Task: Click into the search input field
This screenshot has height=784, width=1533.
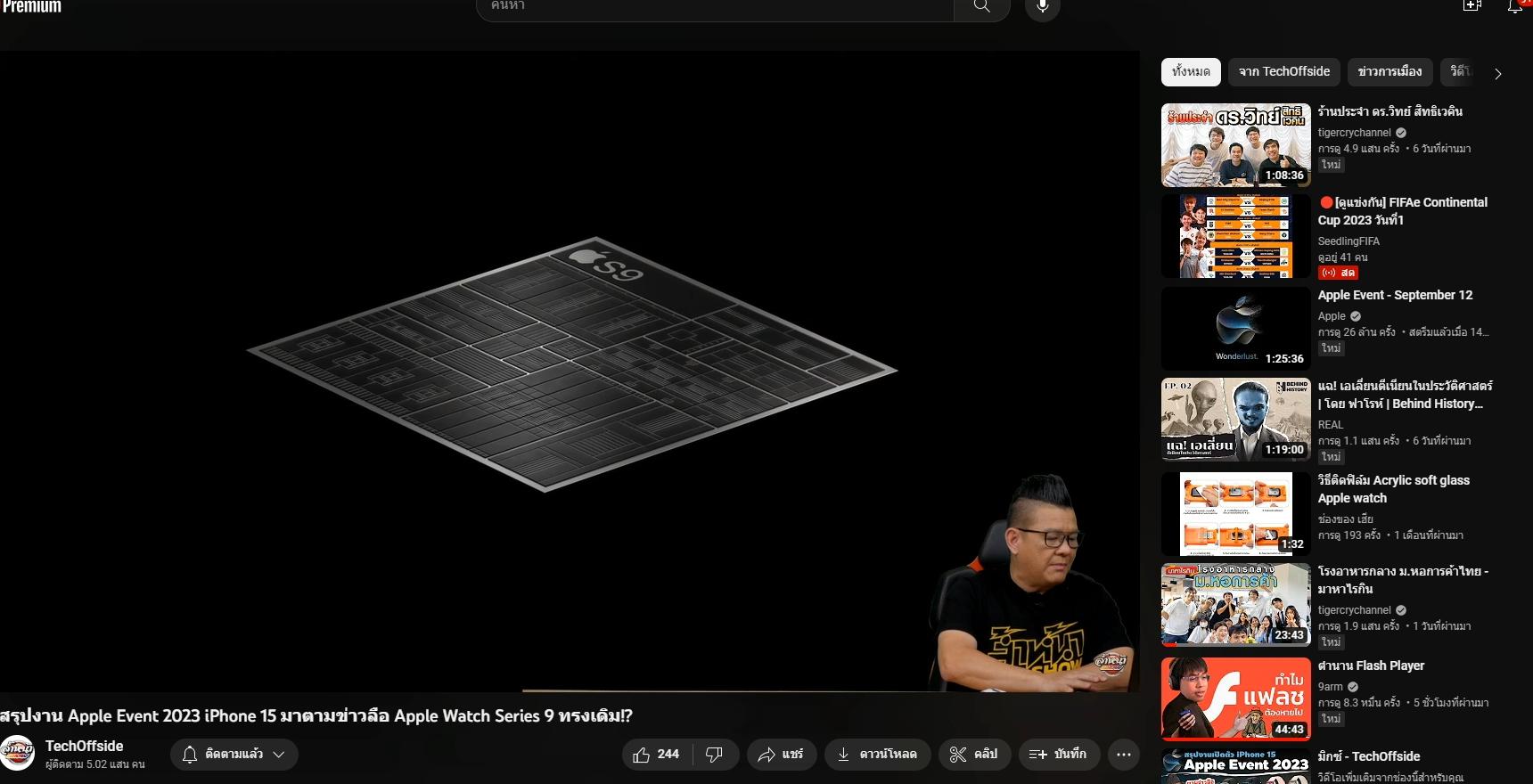Action: tap(715, 7)
